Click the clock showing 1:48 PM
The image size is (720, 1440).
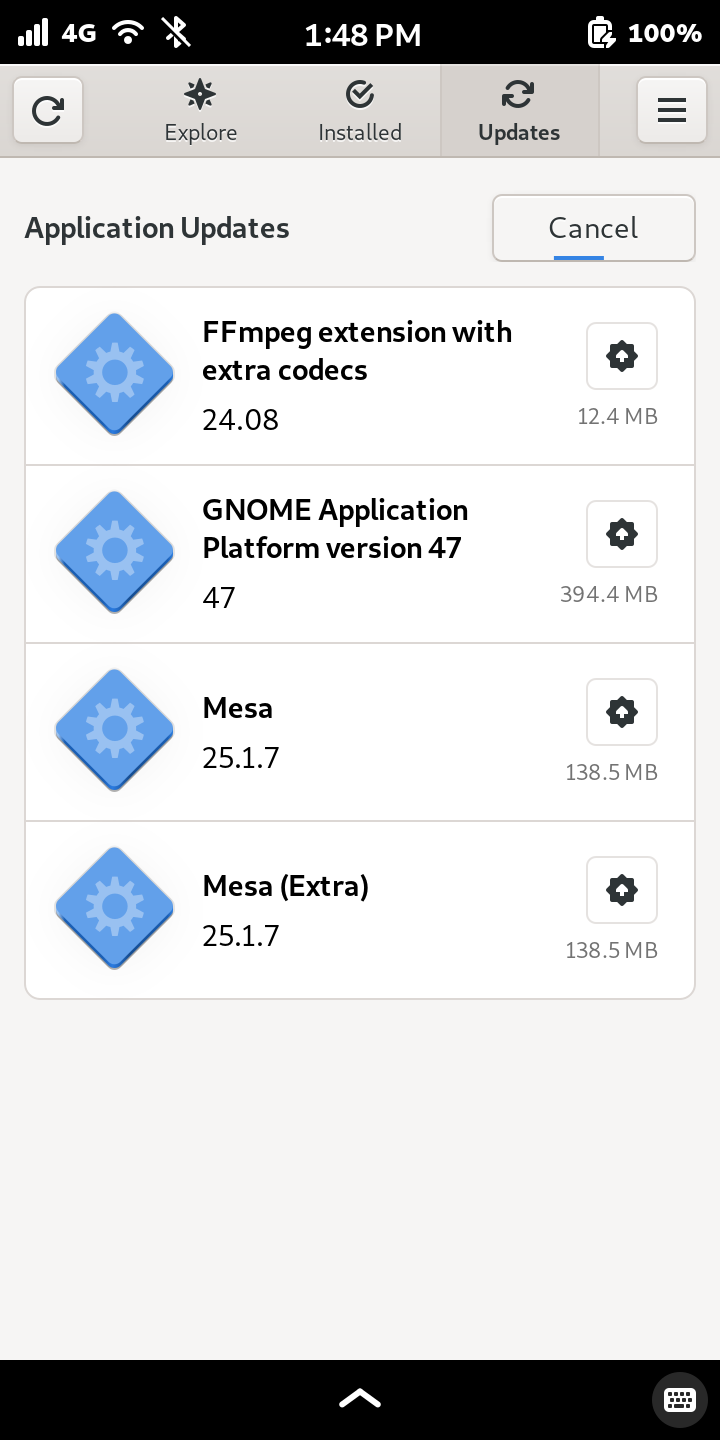[x=362, y=35]
